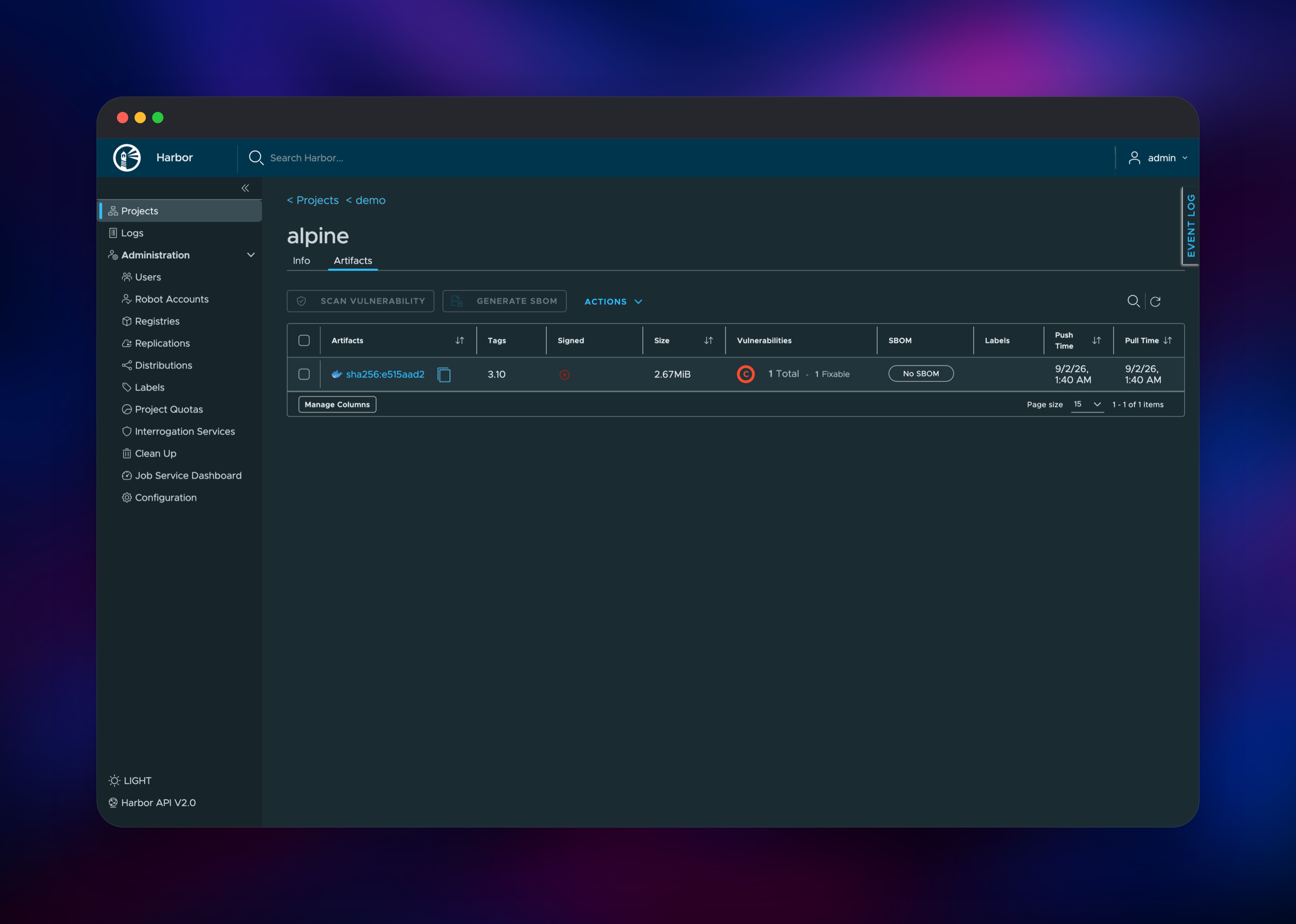Click the GENERATE SBOM button
Image resolution: width=1296 pixels, height=924 pixels.
[x=505, y=301]
